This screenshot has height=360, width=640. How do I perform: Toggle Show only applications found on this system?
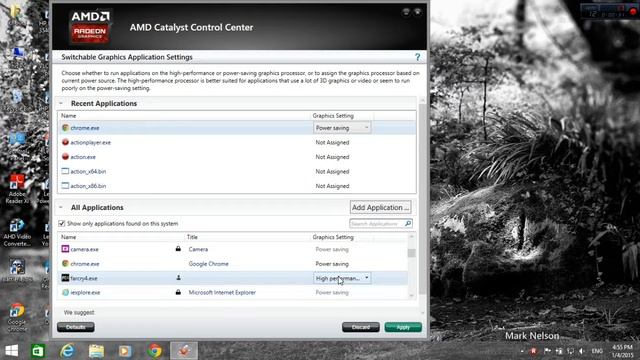(62, 224)
